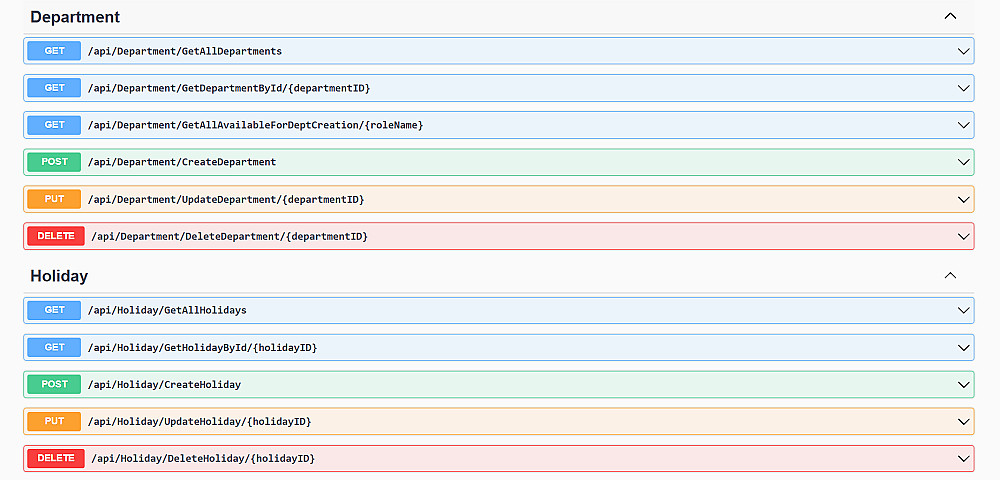Expand the GetAllDepartments endpoint arrow
Screen dimensions: 1000x480
point(963,51)
